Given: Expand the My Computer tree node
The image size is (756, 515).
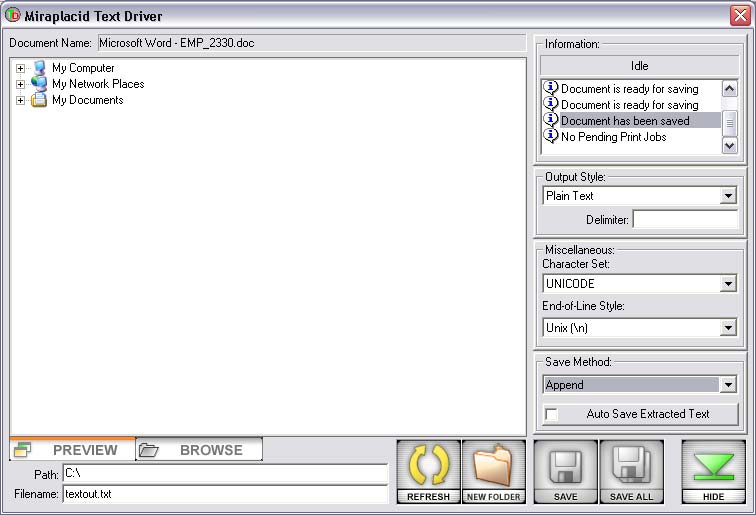Looking at the screenshot, I should pos(20,68).
